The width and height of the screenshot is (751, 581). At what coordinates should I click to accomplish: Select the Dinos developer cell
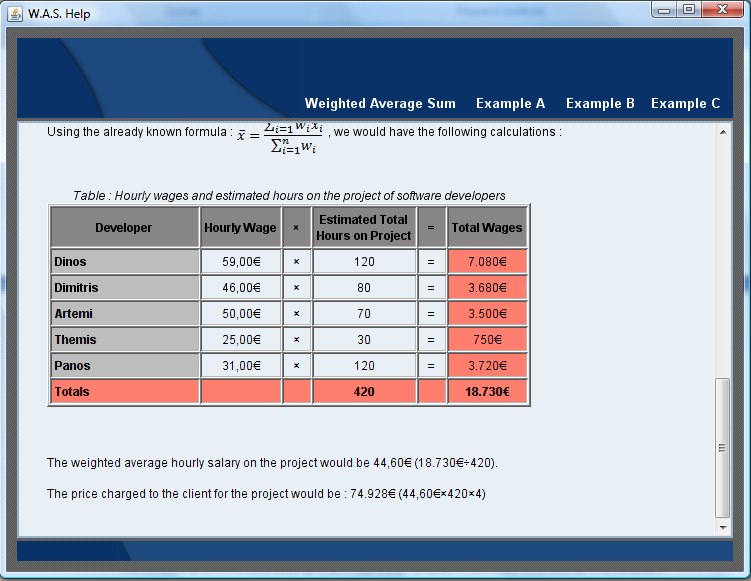click(125, 262)
